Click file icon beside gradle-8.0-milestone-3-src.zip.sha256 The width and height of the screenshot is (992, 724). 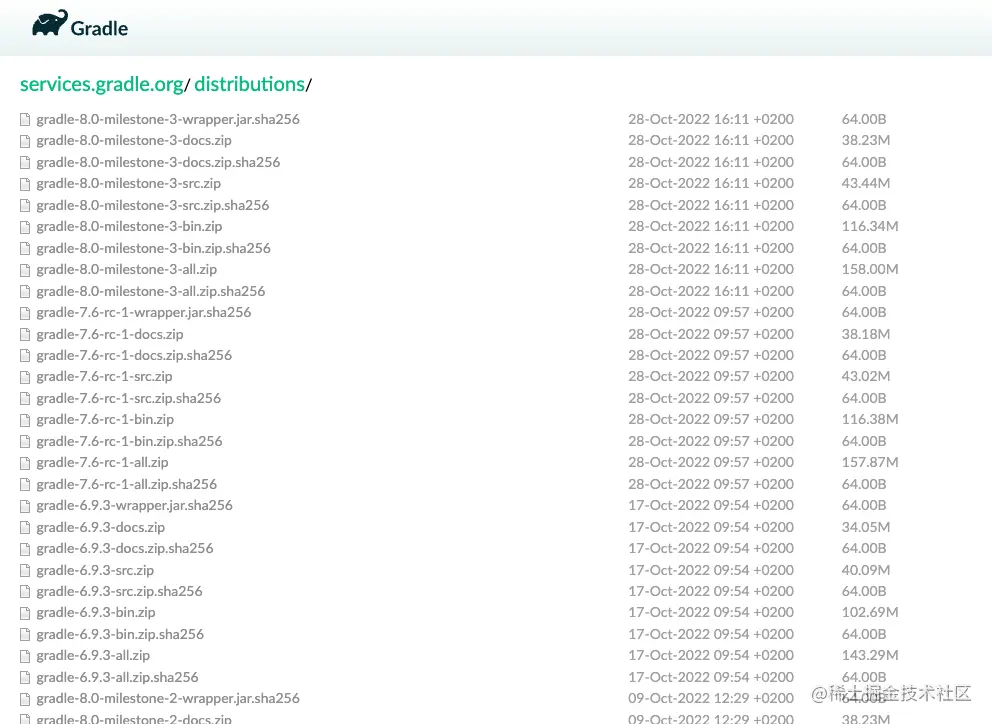(25, 206)
